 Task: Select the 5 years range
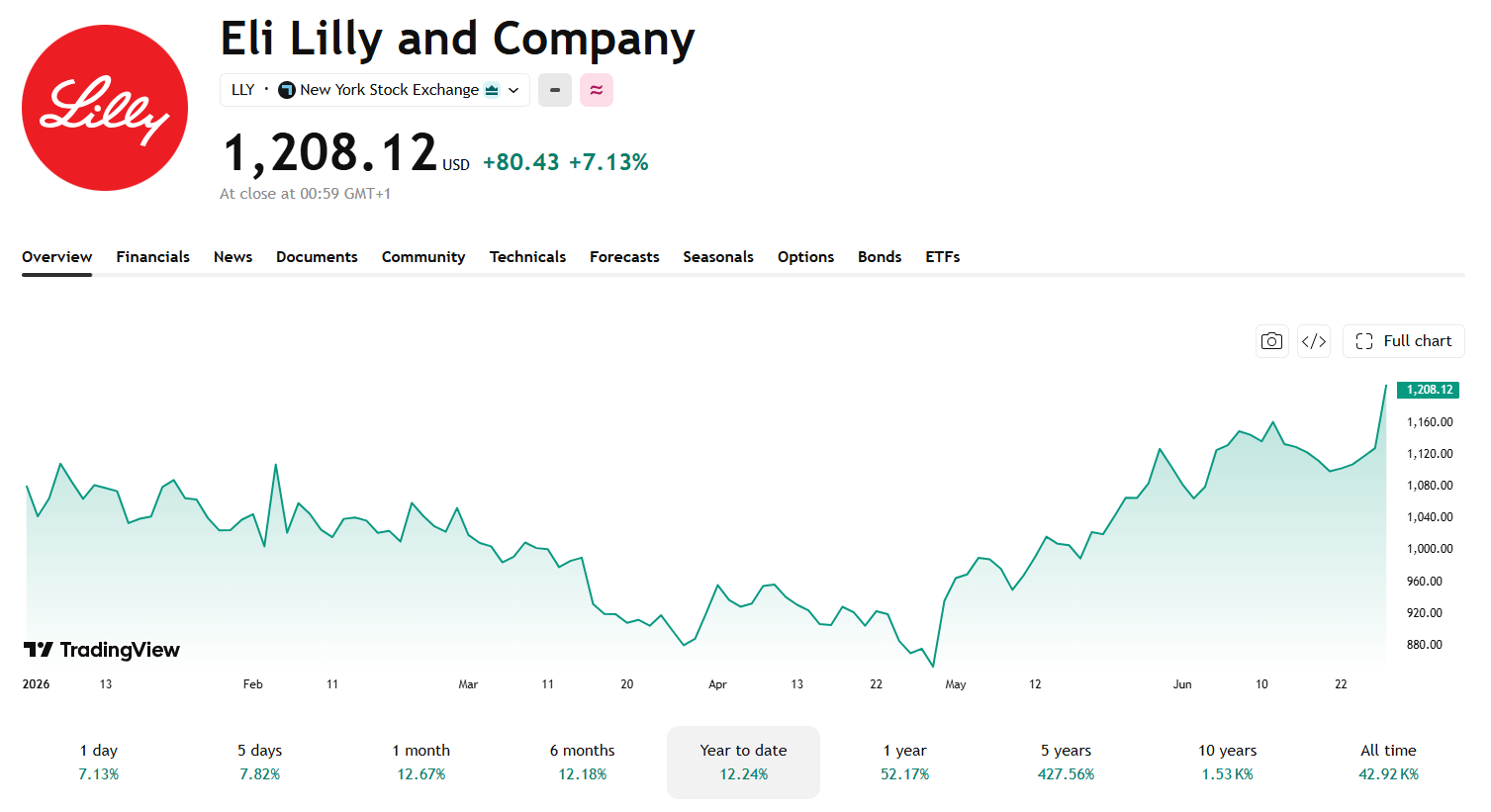point(1067,763)
